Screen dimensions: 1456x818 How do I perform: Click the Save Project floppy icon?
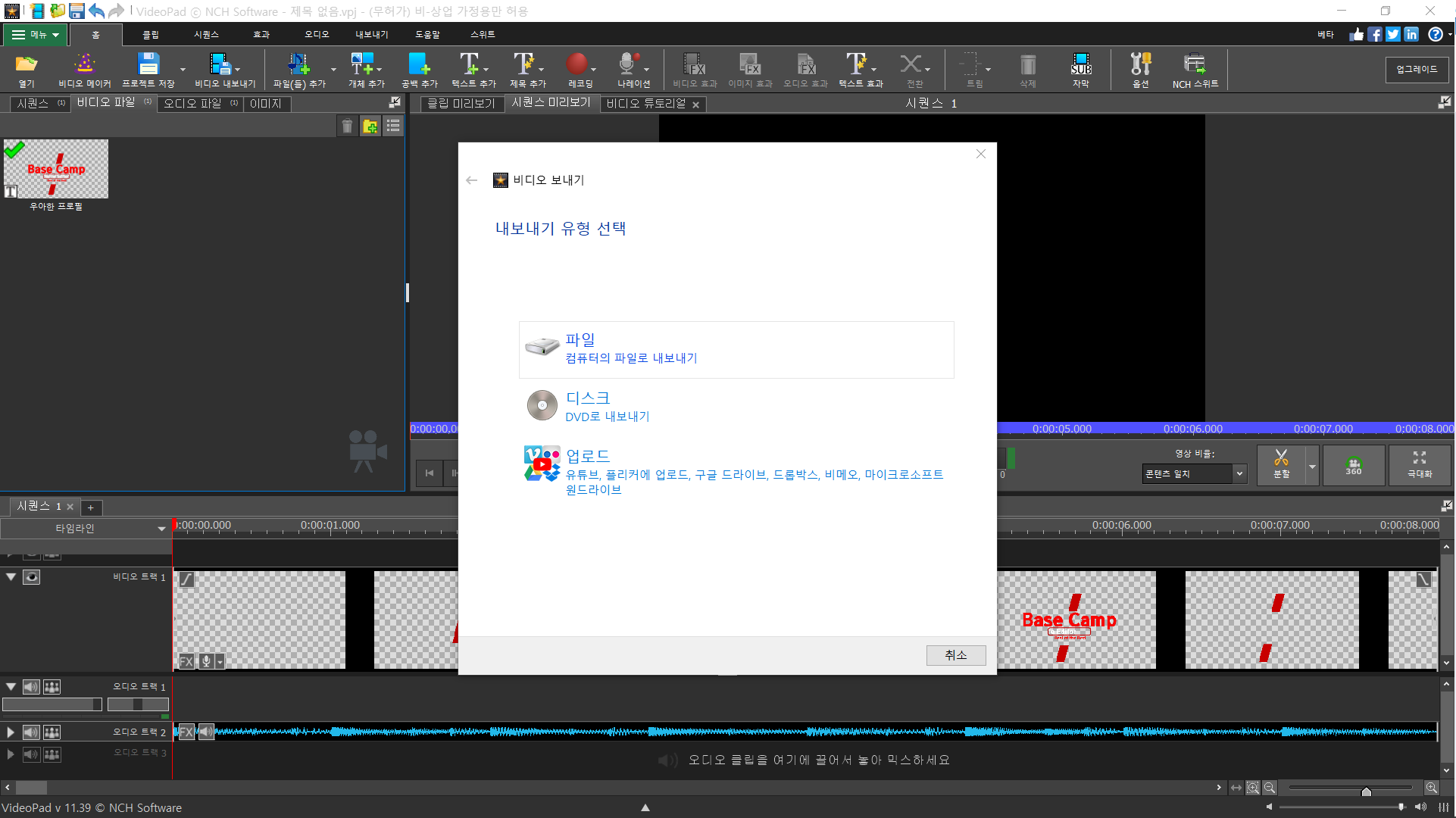coord(148,64)
